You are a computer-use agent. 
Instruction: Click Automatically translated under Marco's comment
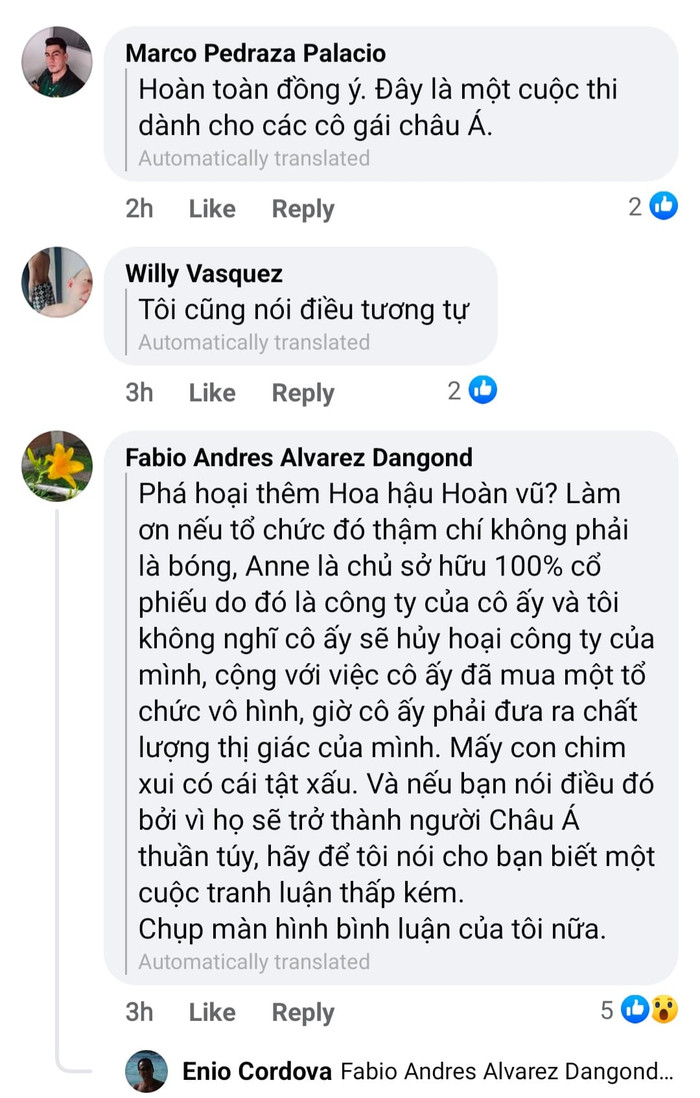(254, 158)
